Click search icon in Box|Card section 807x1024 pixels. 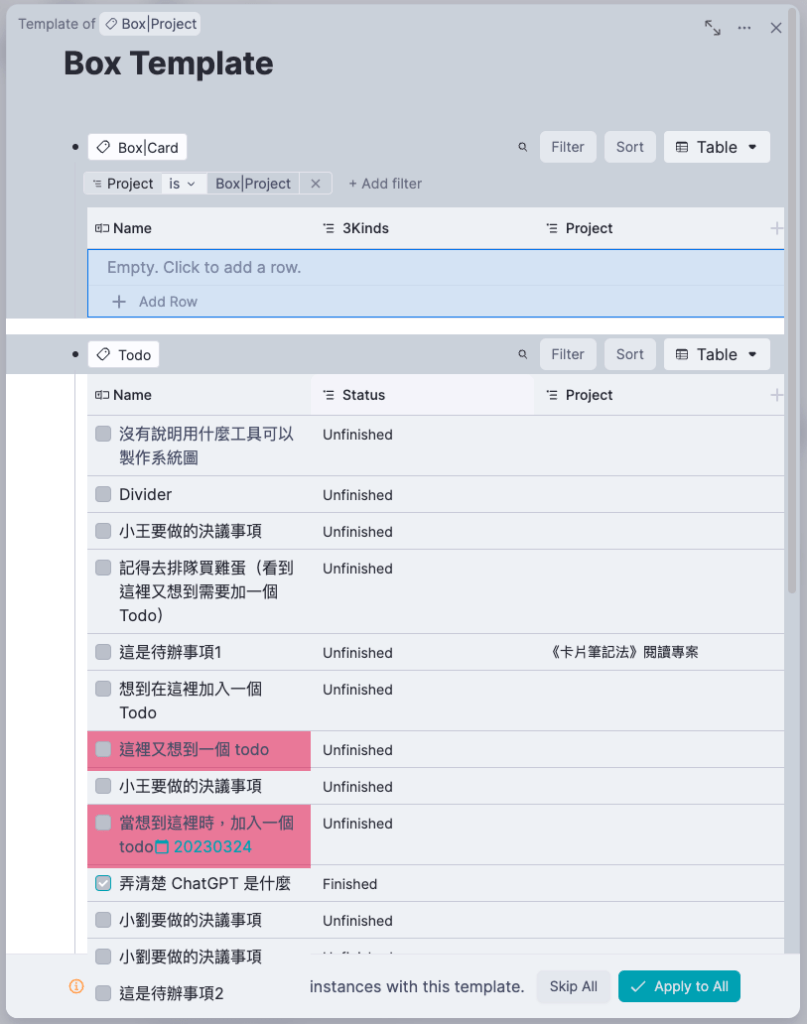(x=522, y=147)
